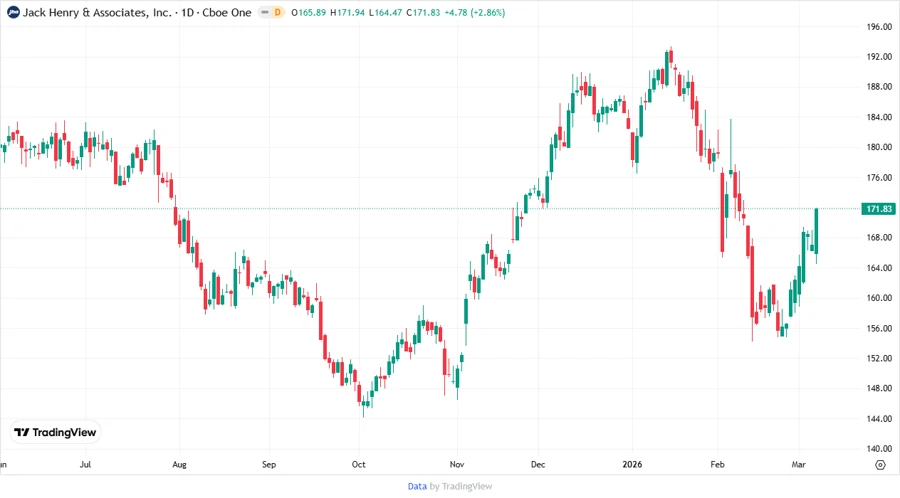The height and width of the screenshot is (498, 900).
Task: Click the orange D delayed-data indicator
Action: click(x=278, y=13)
